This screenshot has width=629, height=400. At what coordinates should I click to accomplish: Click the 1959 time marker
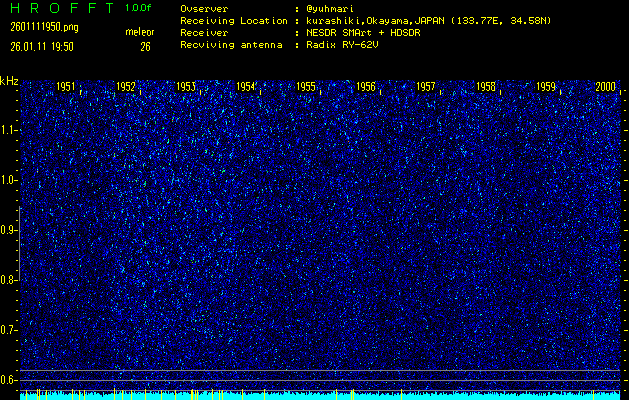(x=546, y=87)
